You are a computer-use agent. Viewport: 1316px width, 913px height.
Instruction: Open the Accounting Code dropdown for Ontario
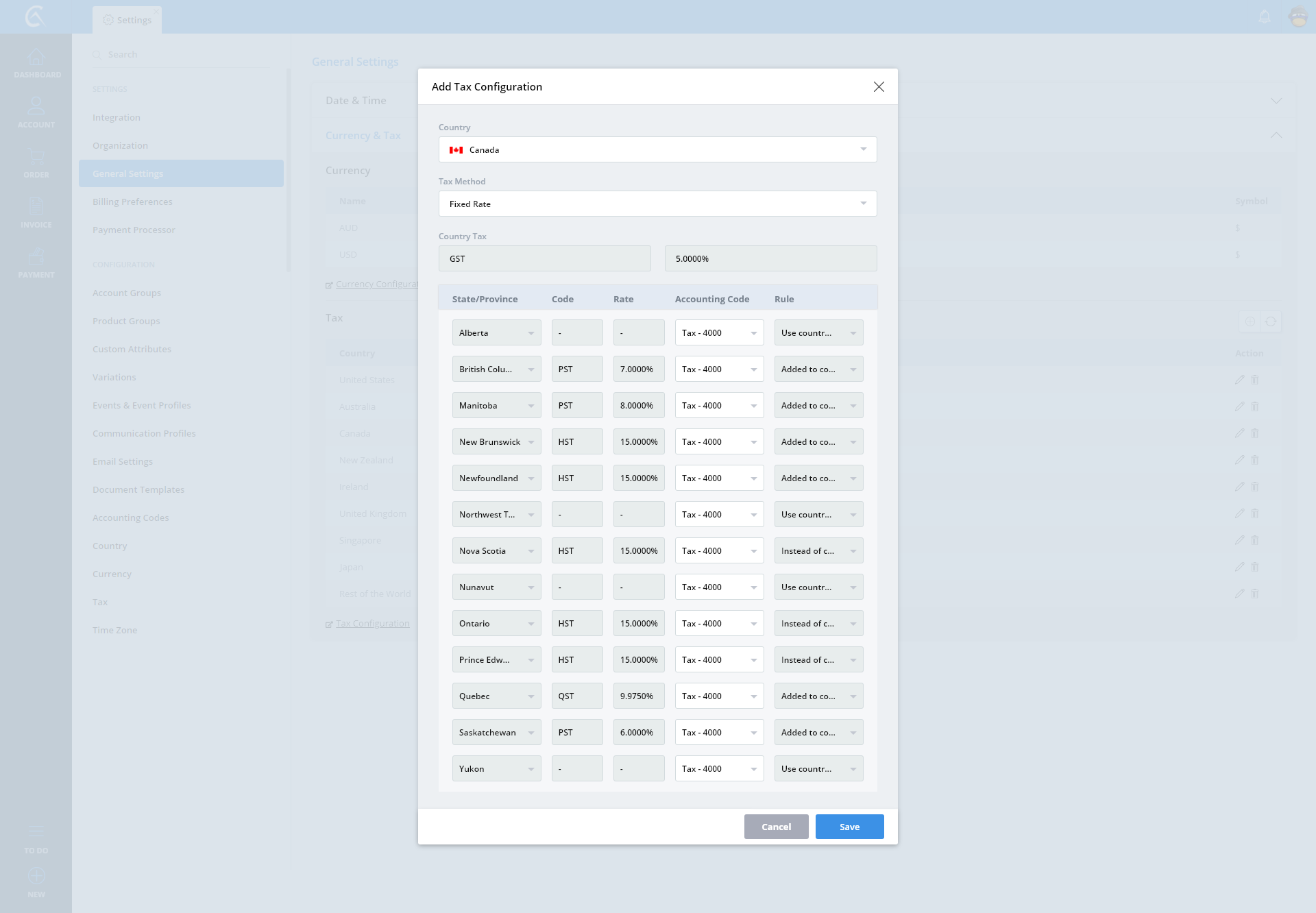tap(719, 623)
